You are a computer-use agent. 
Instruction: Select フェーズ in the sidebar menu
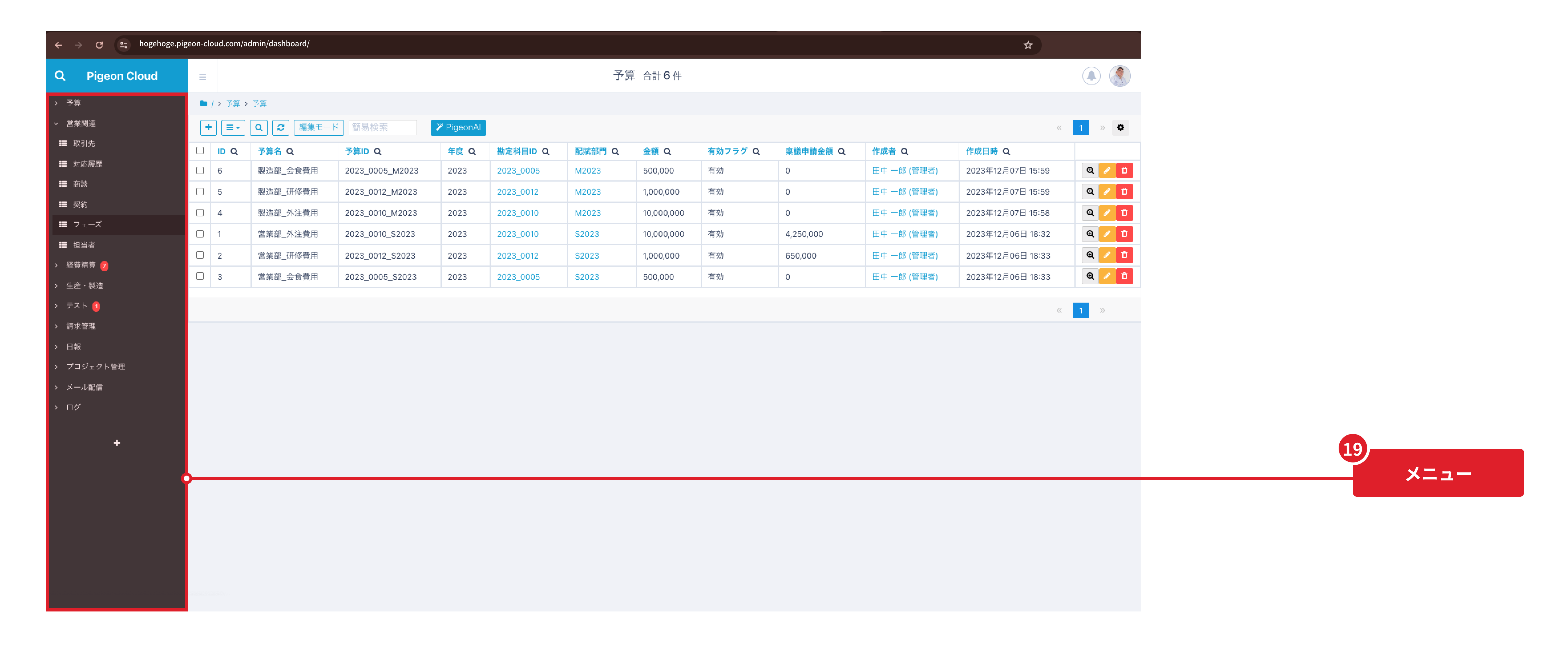(x=87, y=225)
